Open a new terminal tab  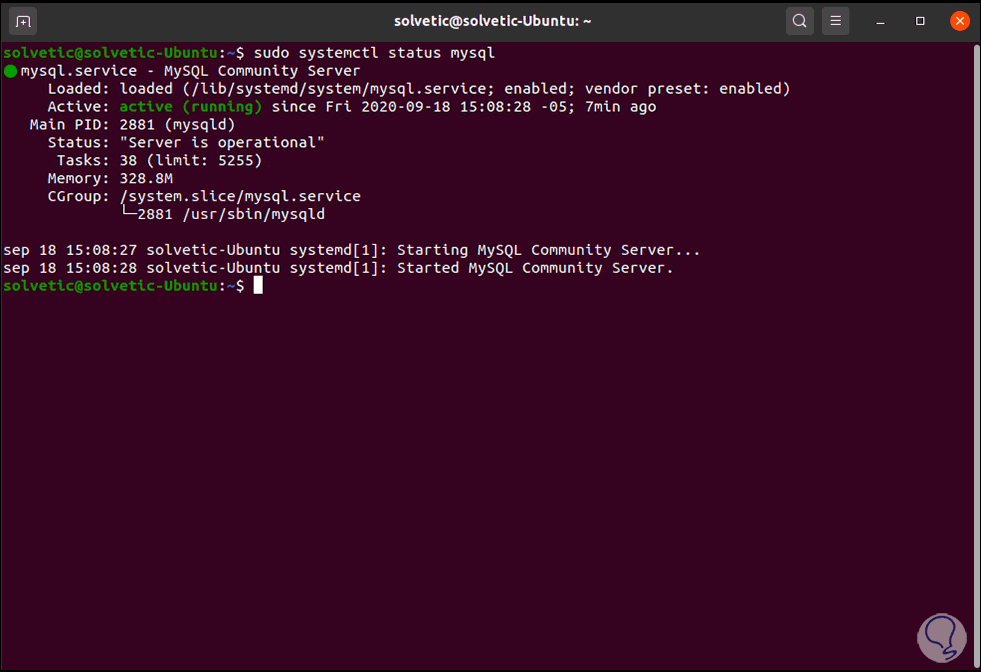(x=23, y=21)
